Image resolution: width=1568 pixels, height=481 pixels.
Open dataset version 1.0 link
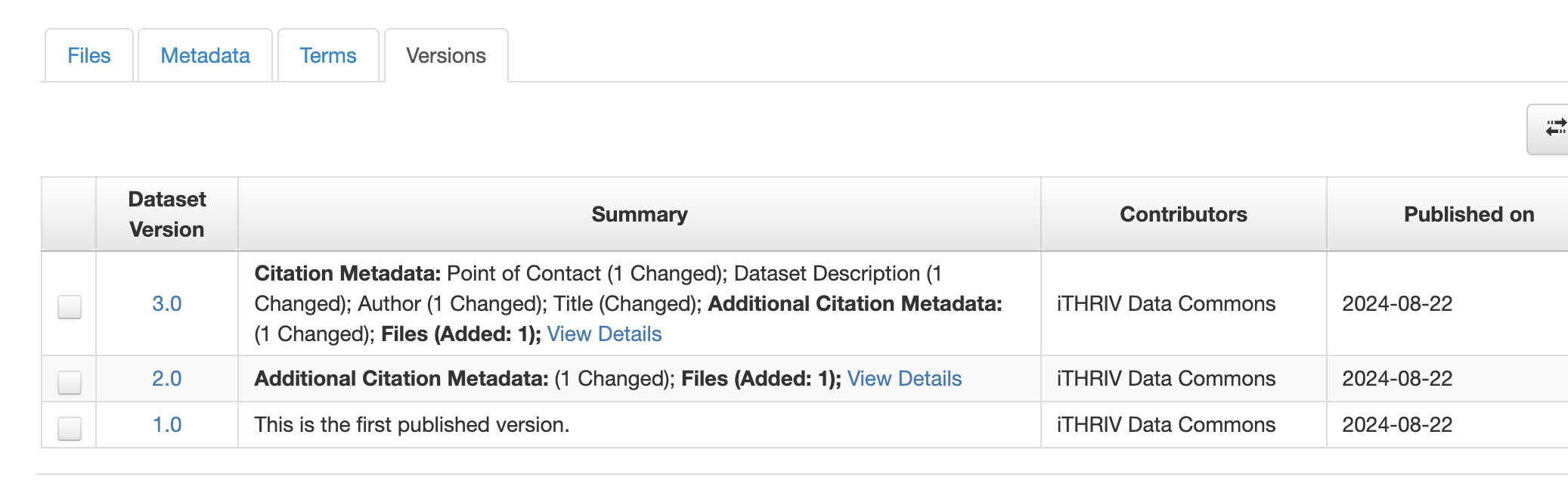166,425
